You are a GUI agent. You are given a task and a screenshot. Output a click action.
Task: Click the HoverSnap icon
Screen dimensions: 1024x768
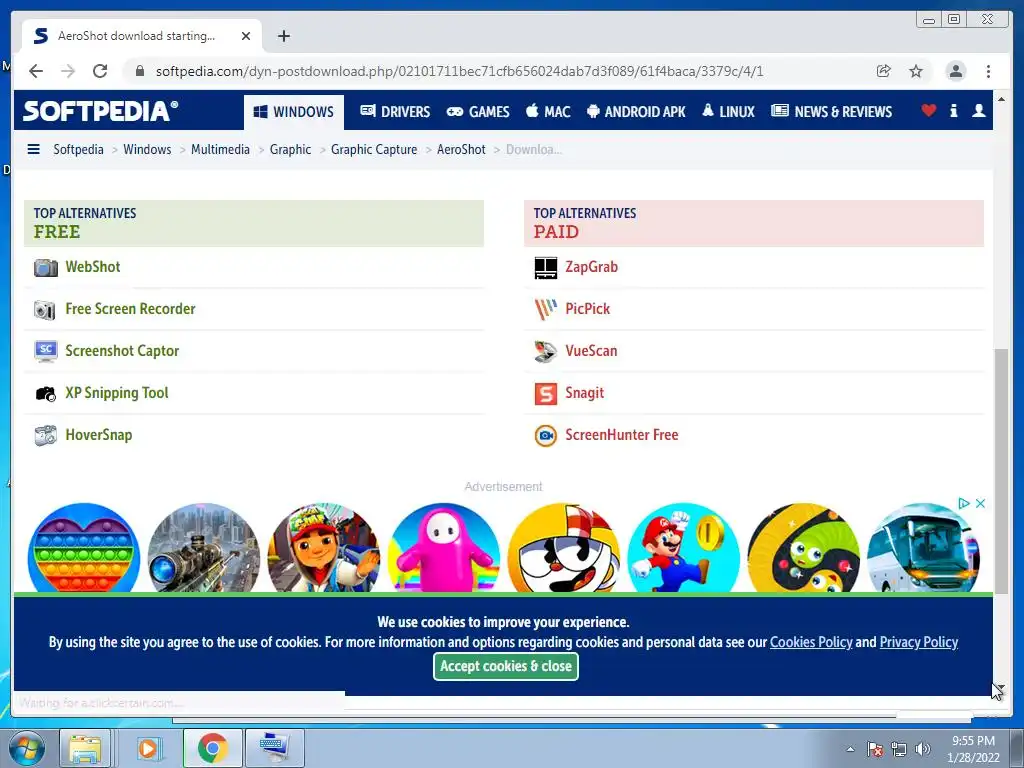click(x=46, y=436)
